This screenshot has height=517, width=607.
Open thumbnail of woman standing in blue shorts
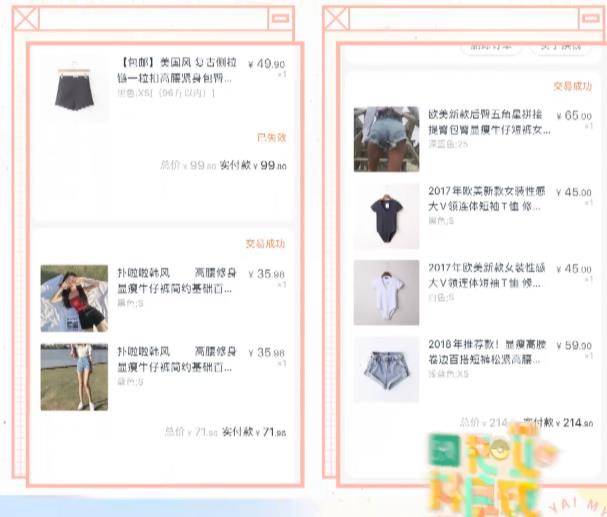(74, 376)
